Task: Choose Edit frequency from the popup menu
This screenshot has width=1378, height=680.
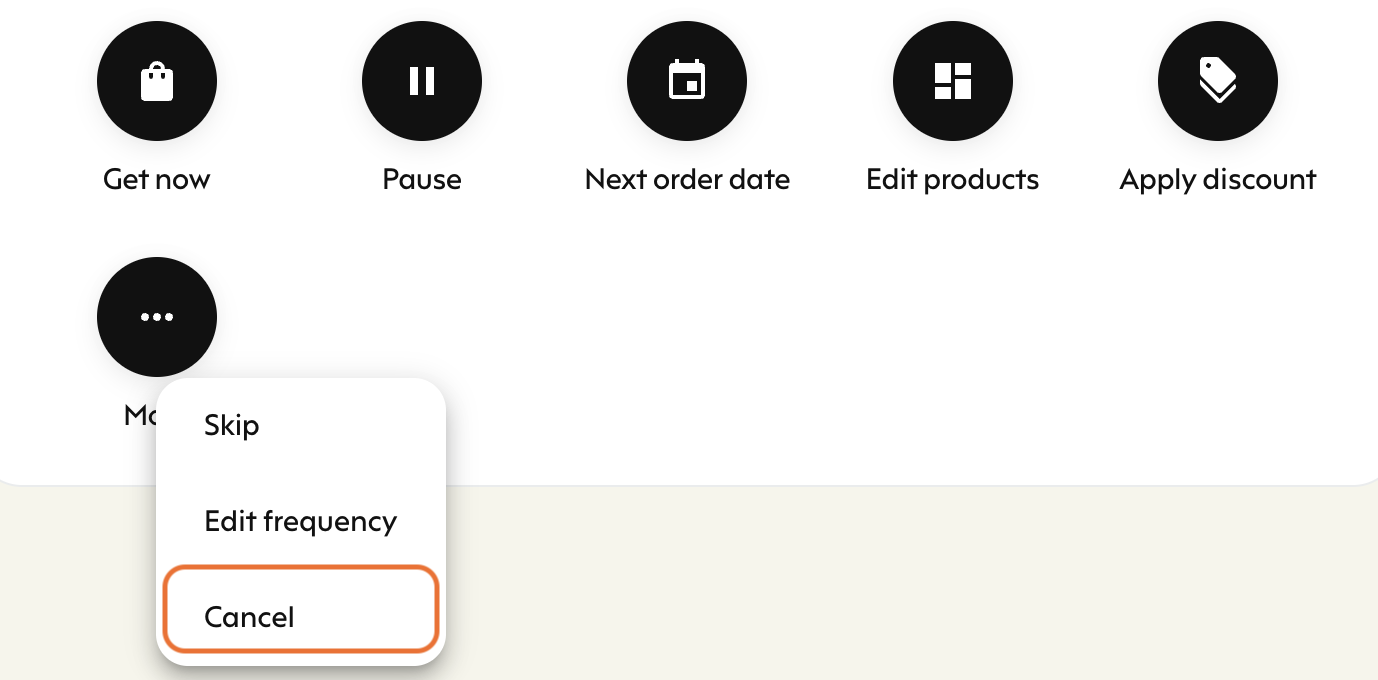Action: coord(301,521)
